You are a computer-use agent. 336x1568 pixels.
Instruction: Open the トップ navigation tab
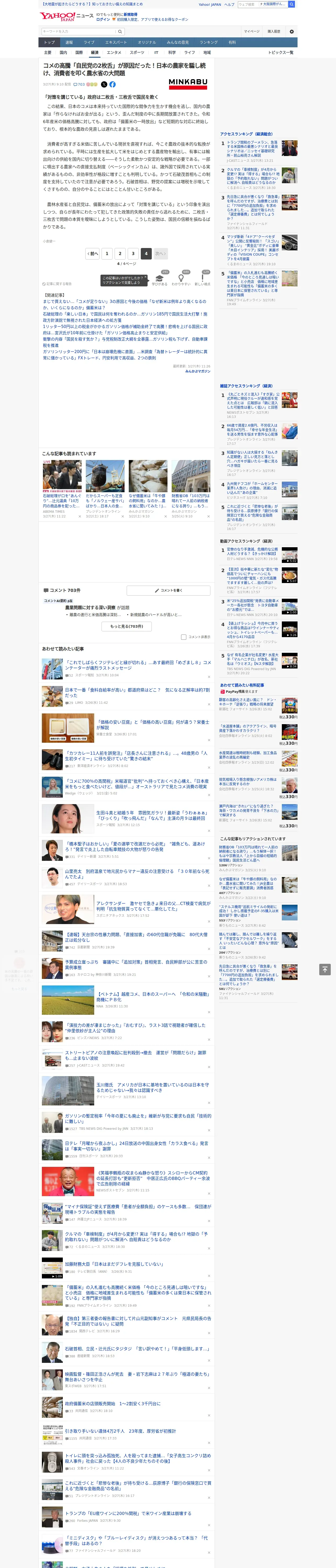(49, 43)
